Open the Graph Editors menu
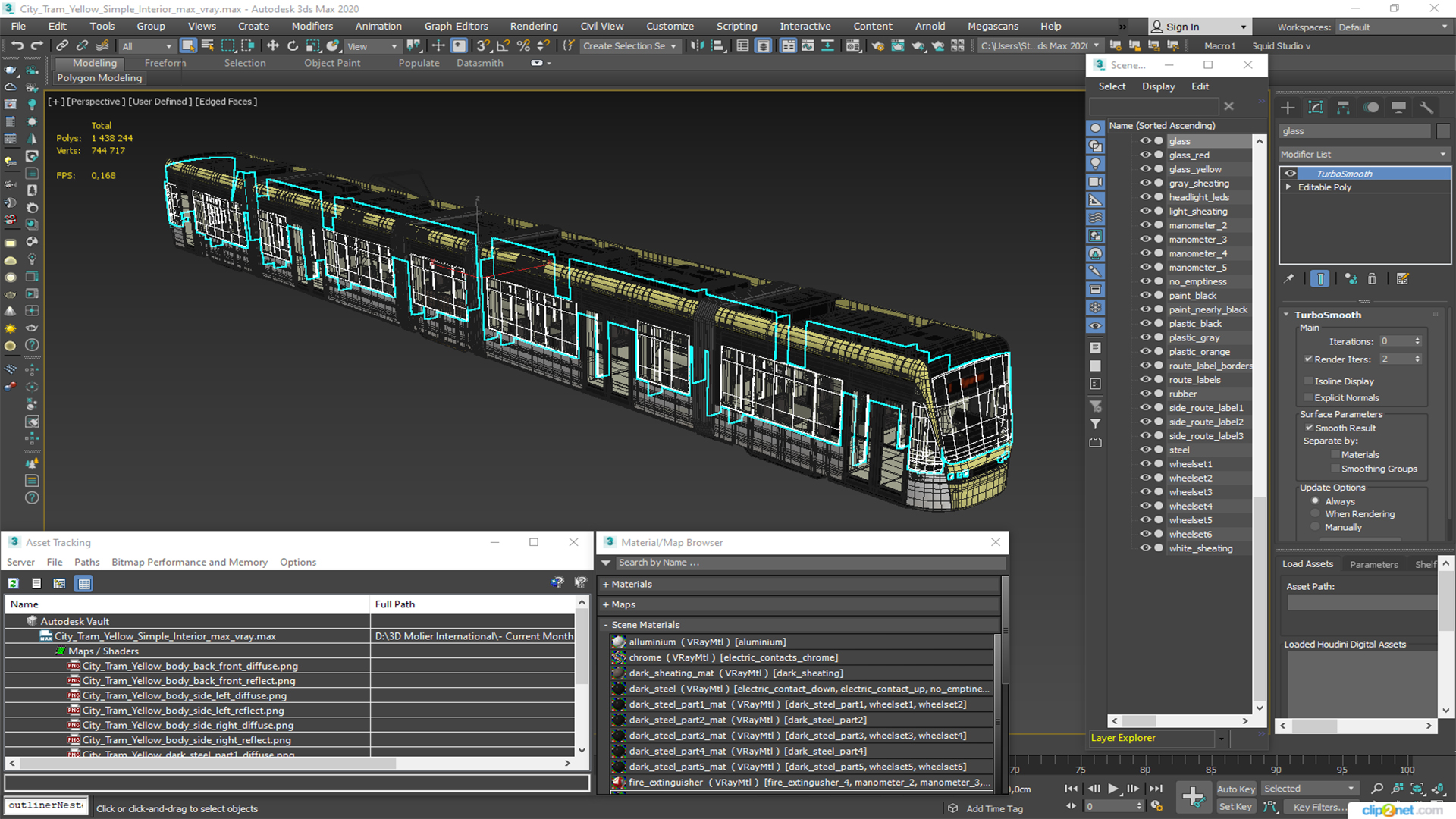This screenshot has height=819, width=1456. [457, 26]
